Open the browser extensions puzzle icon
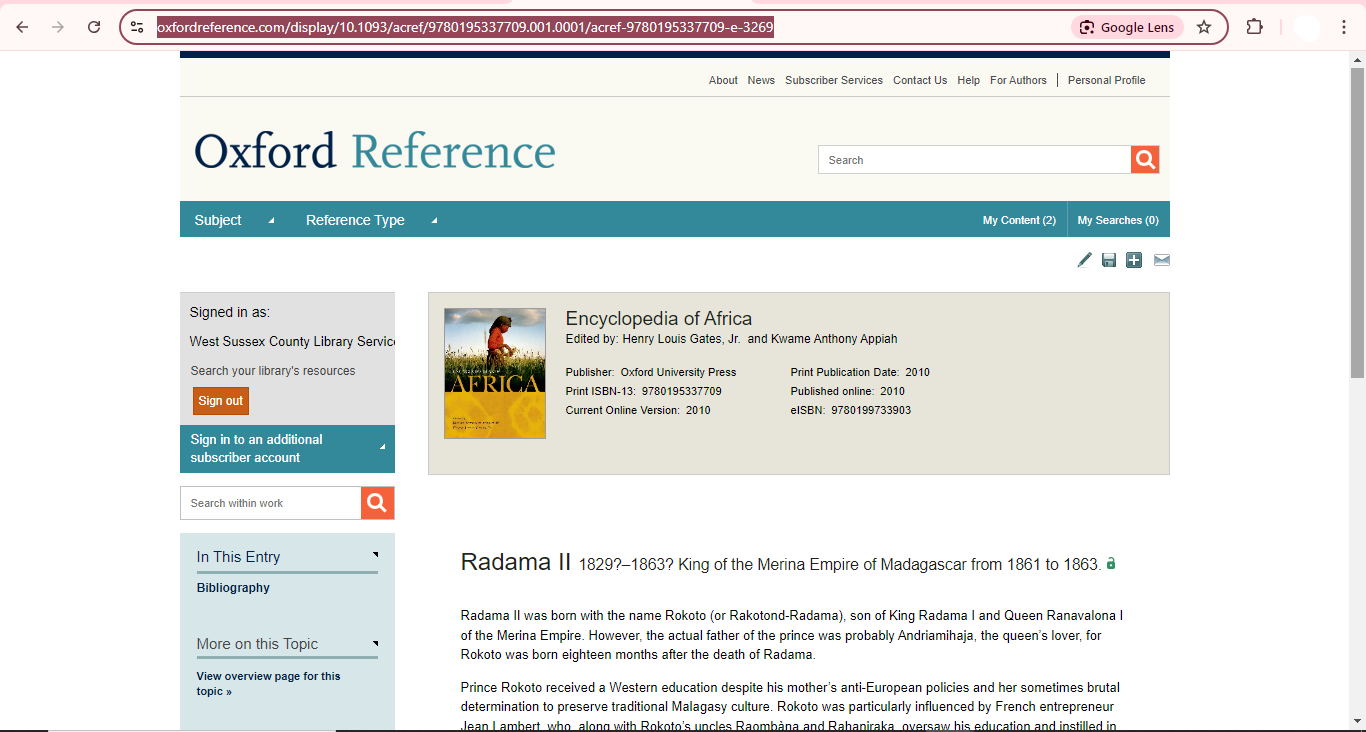The width and height of the screenshot is (1366, 732). (x=1254, y=27)
